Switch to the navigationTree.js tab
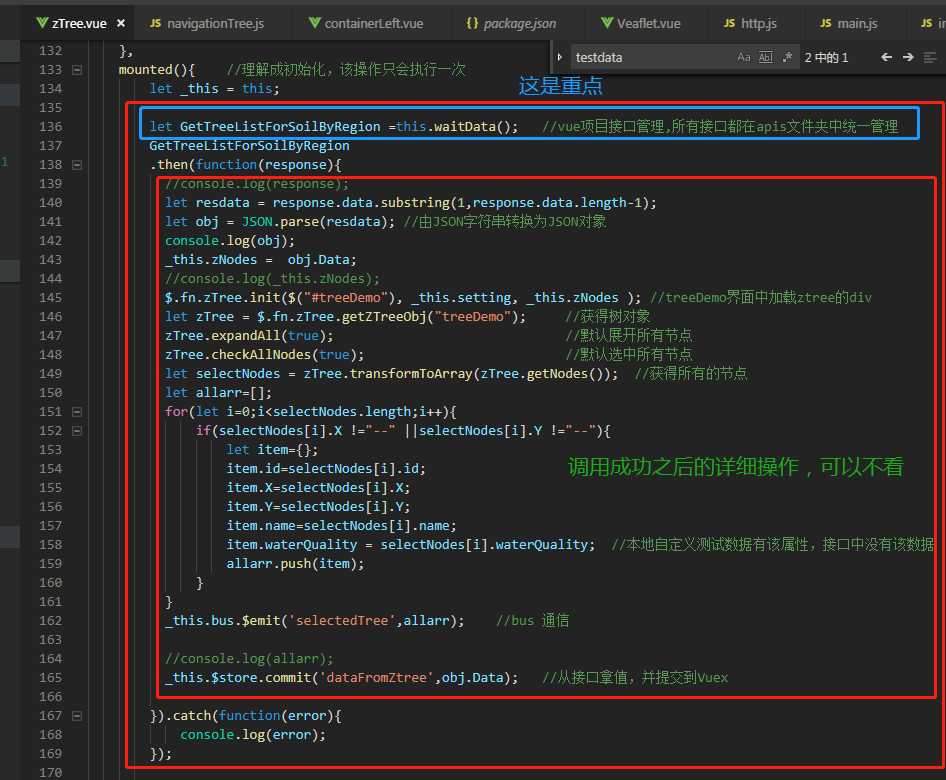 [x=207, y=24]
